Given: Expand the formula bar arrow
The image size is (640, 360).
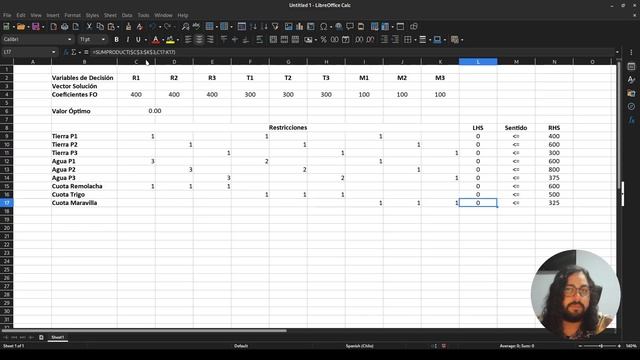Looking at the screenshot, I should point(617,52).
